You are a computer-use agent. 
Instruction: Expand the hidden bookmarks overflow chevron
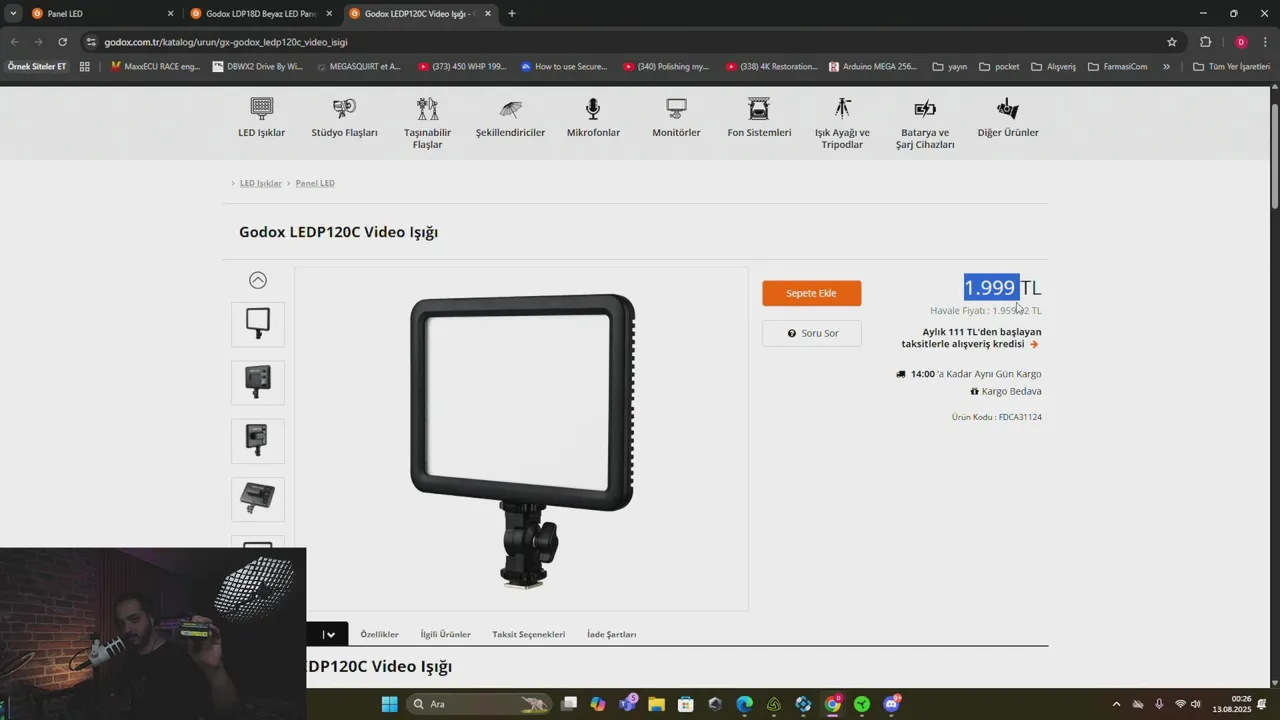(x=1166, y=67)
